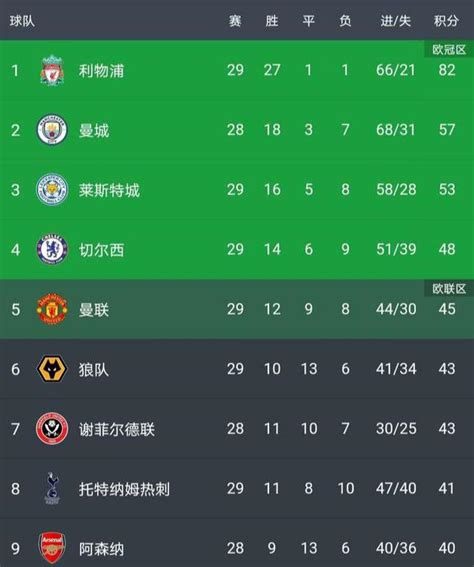The image size is (474, 567).
Task: Select the 赛 matches played header
Action: 235,21
